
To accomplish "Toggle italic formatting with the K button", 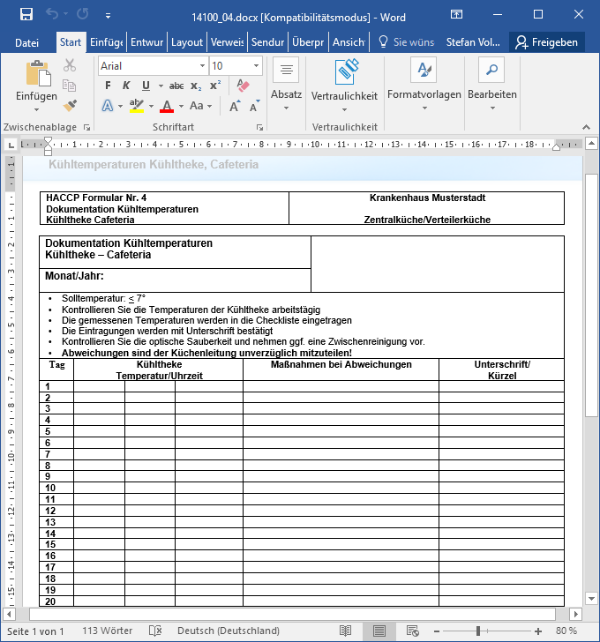I will click(x=127, y=86).
